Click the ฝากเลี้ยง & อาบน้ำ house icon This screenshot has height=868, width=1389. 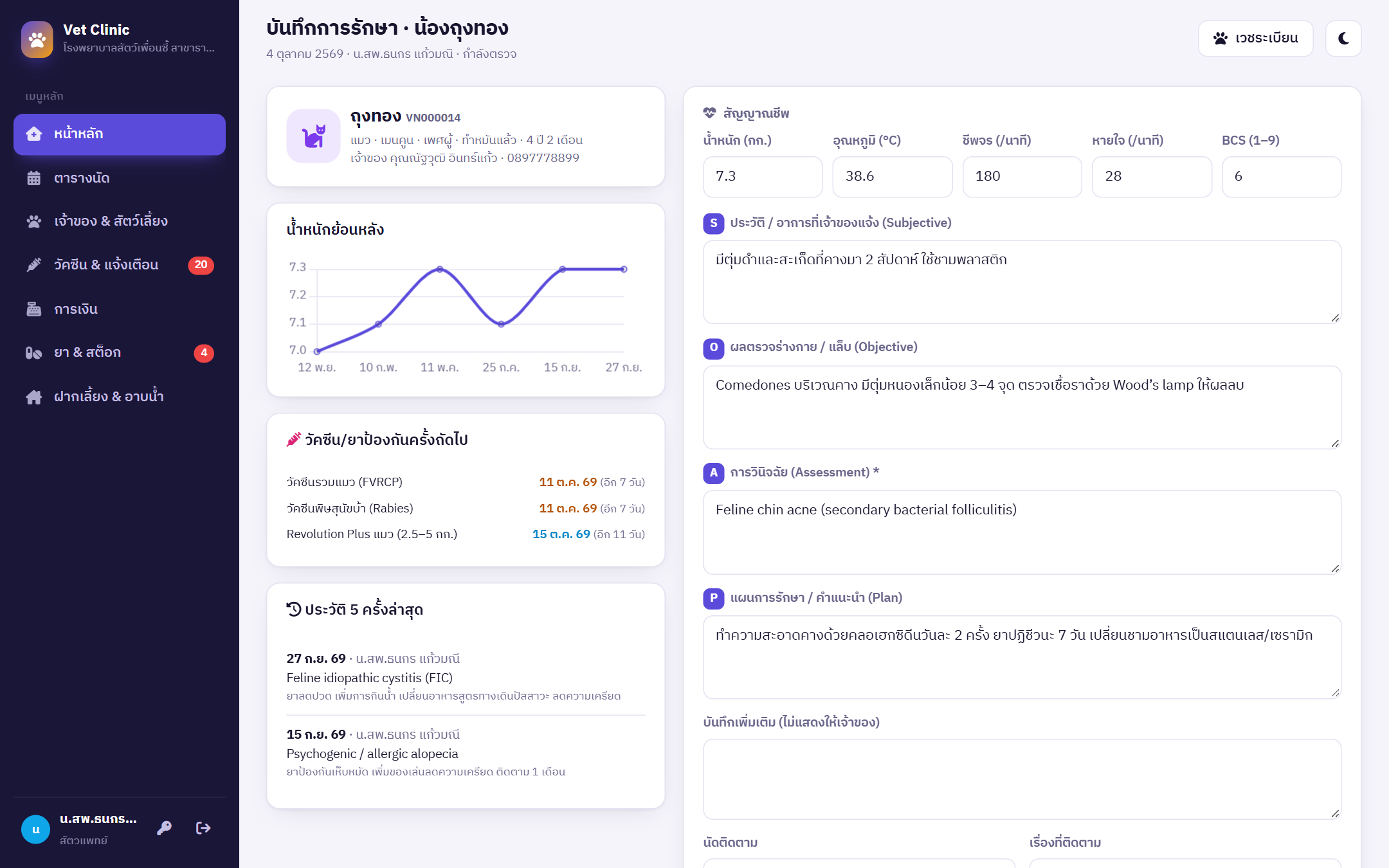tap(34, 397)
